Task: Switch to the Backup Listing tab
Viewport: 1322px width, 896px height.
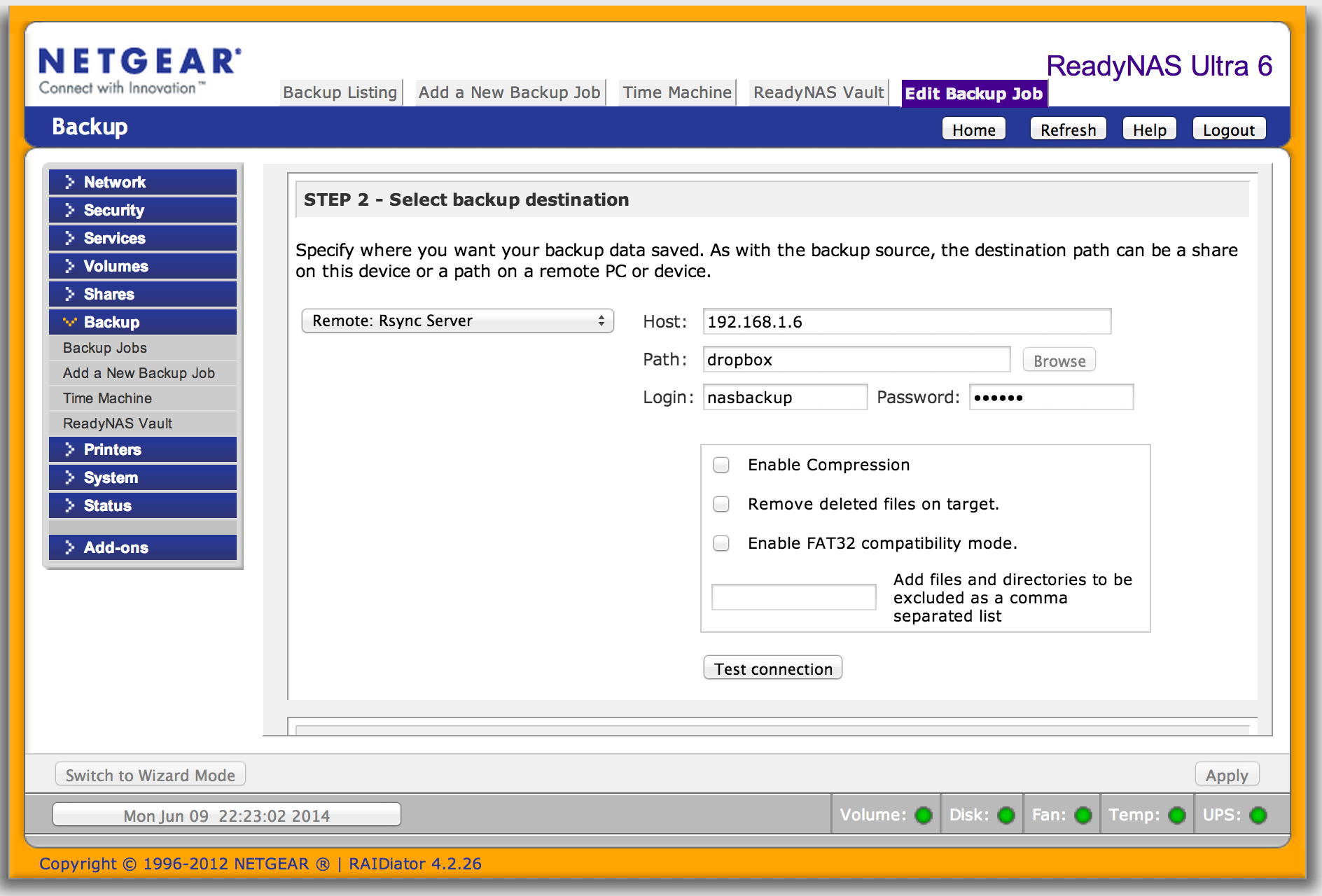Action: click(x=340, y=92)
